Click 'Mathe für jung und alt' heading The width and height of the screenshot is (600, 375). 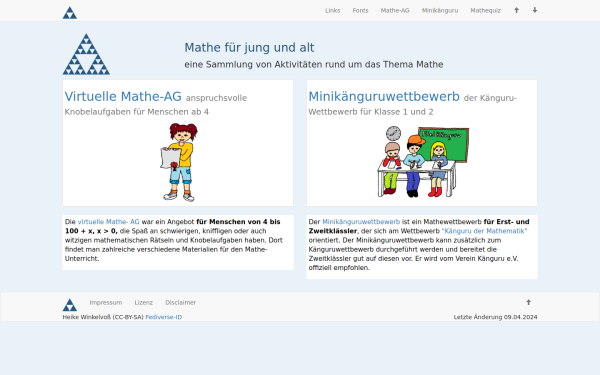tap(249, 48)
